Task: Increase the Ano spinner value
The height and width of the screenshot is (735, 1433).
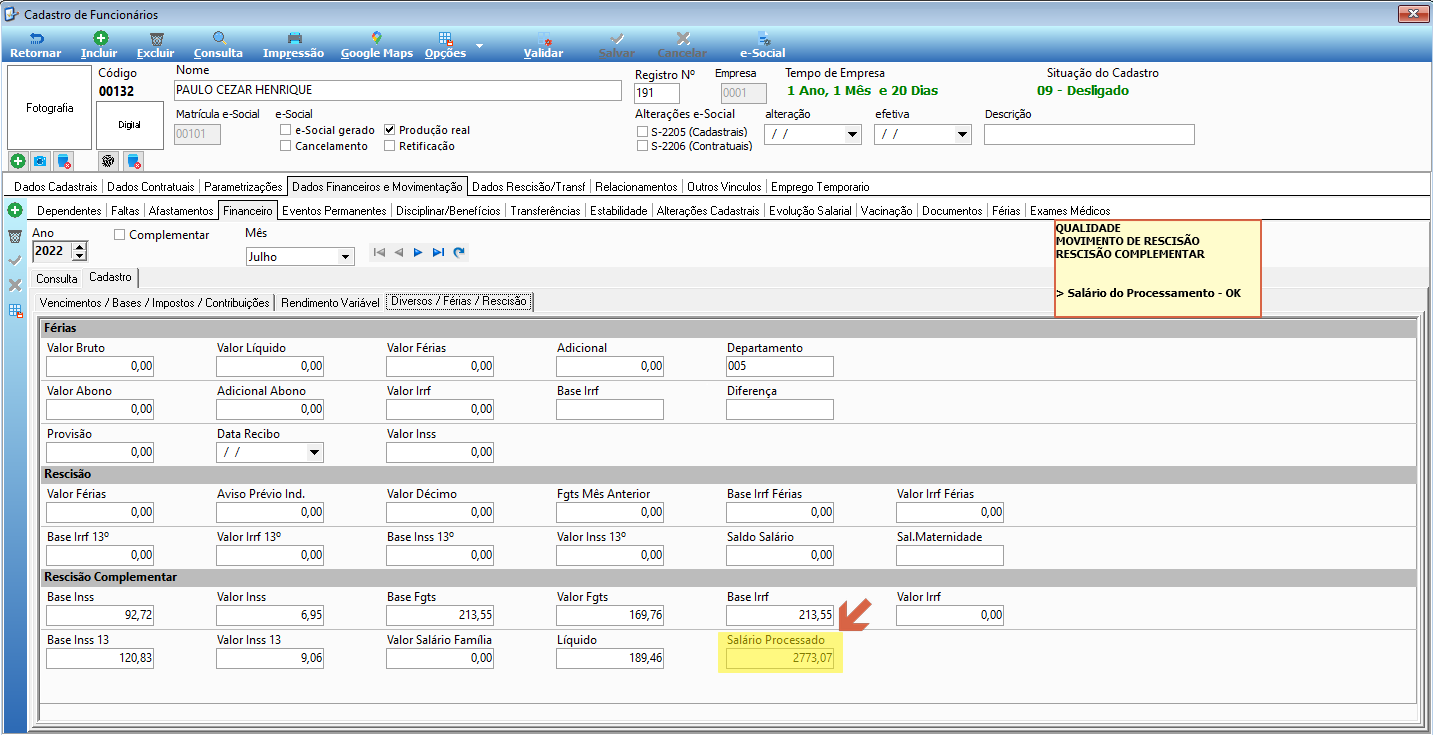Action: pos(80,246)
